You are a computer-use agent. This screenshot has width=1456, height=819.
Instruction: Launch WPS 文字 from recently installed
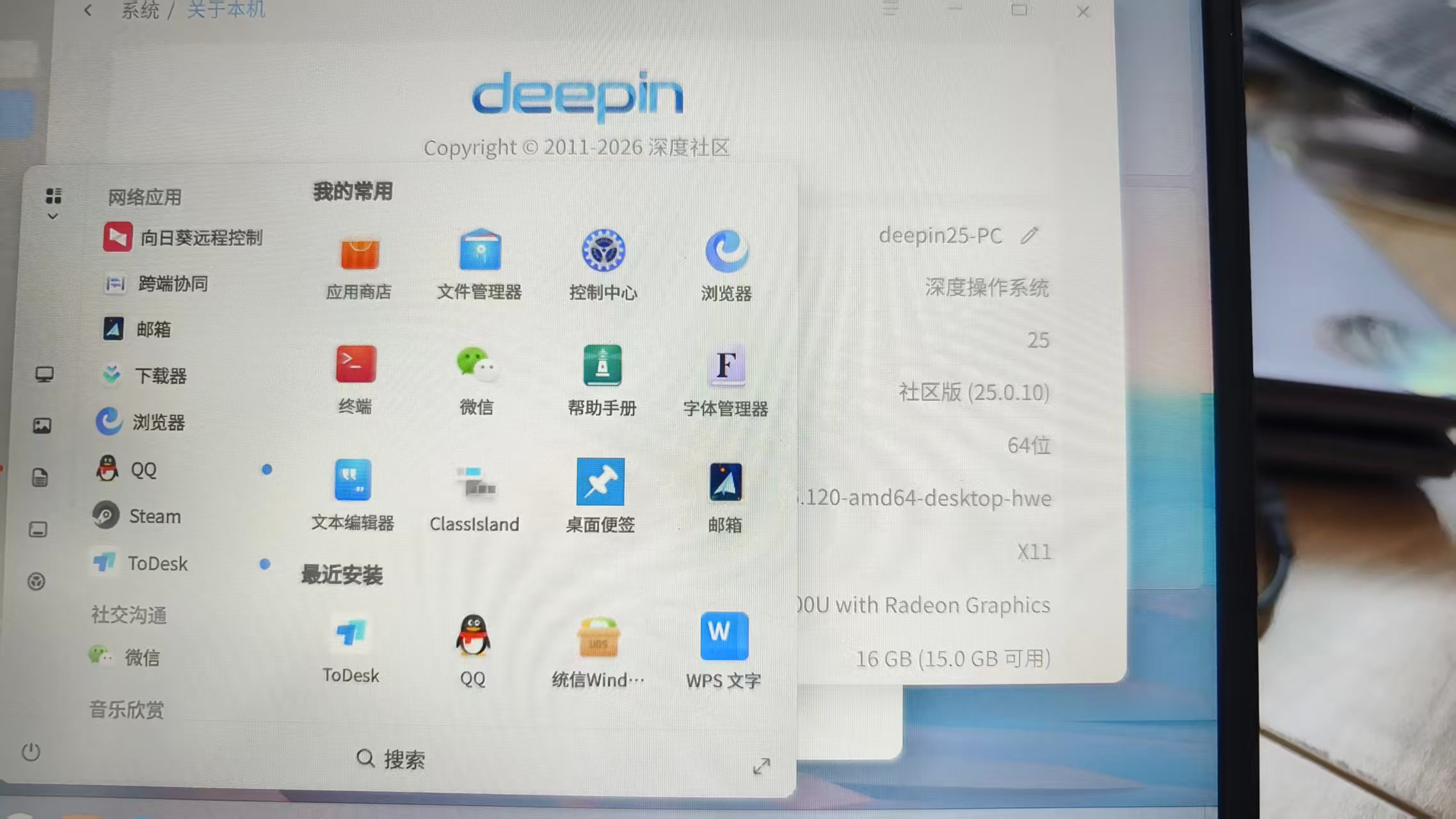tap(724, 636)
